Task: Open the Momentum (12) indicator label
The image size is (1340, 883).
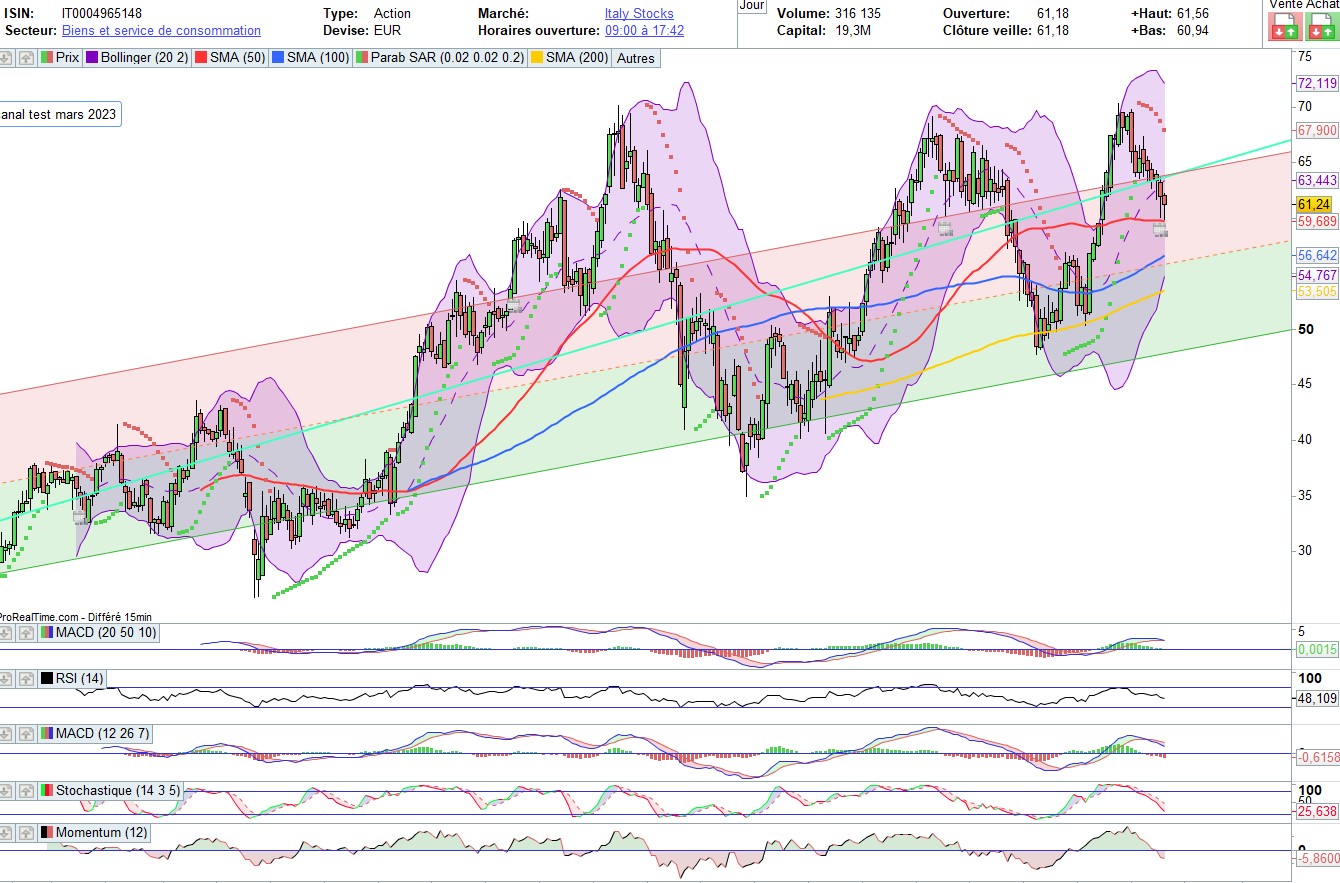Action: 94,832
